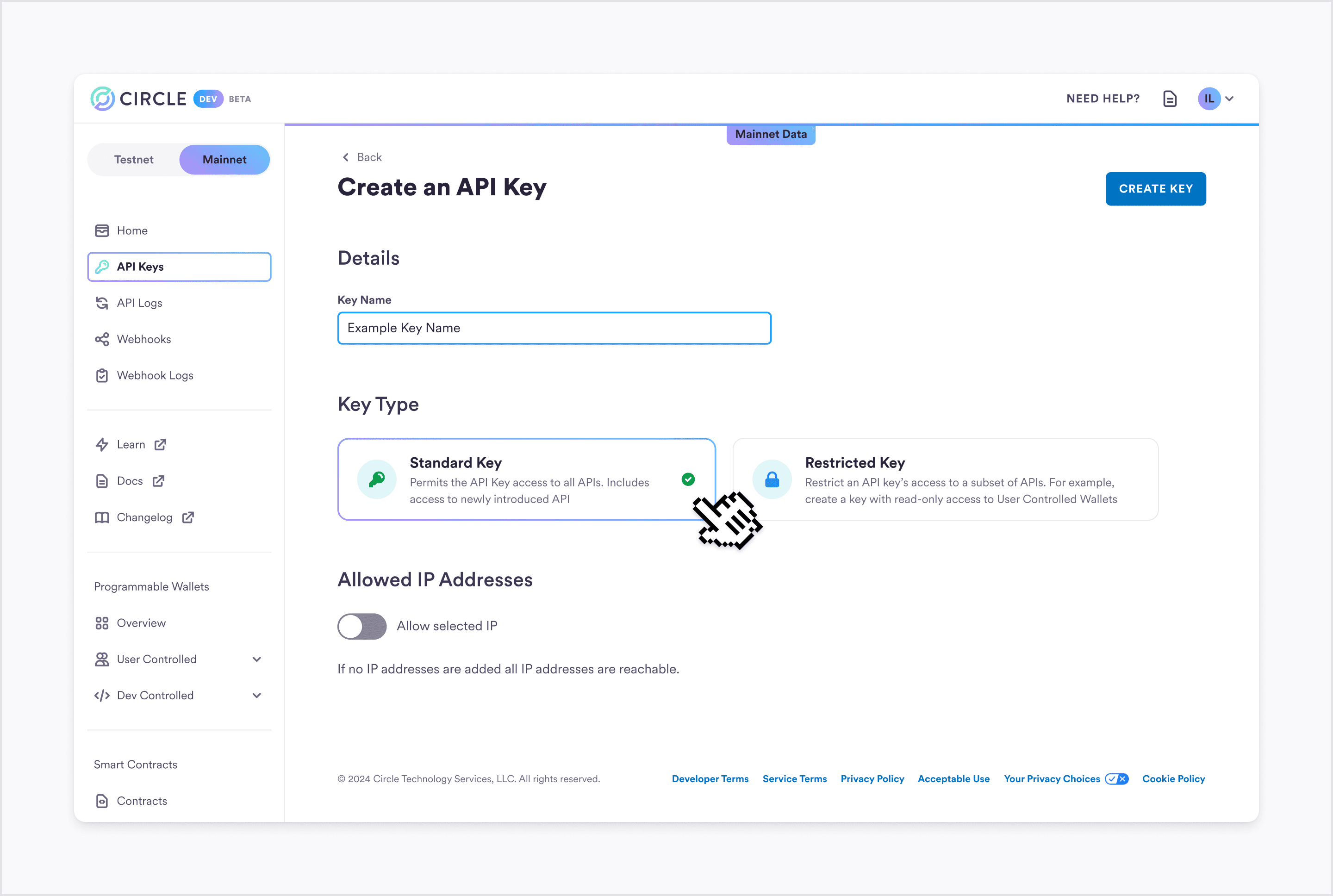Open the Contracts tree item
This screenshot has height=896, width=1333.
click(x=141, y=801)
